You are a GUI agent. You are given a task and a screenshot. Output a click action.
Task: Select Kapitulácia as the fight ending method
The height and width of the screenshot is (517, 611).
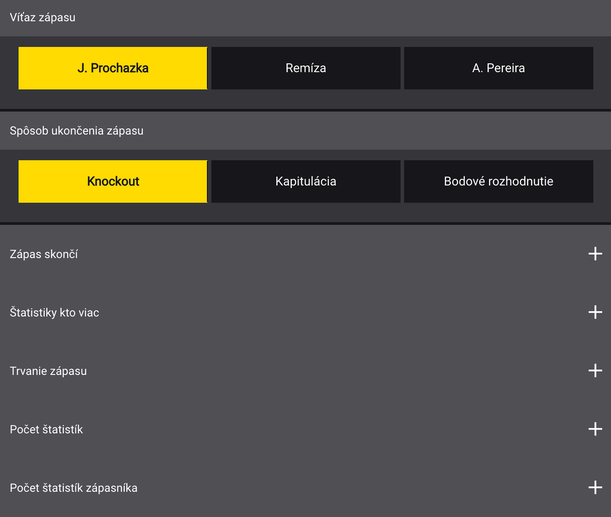point(306,181)
